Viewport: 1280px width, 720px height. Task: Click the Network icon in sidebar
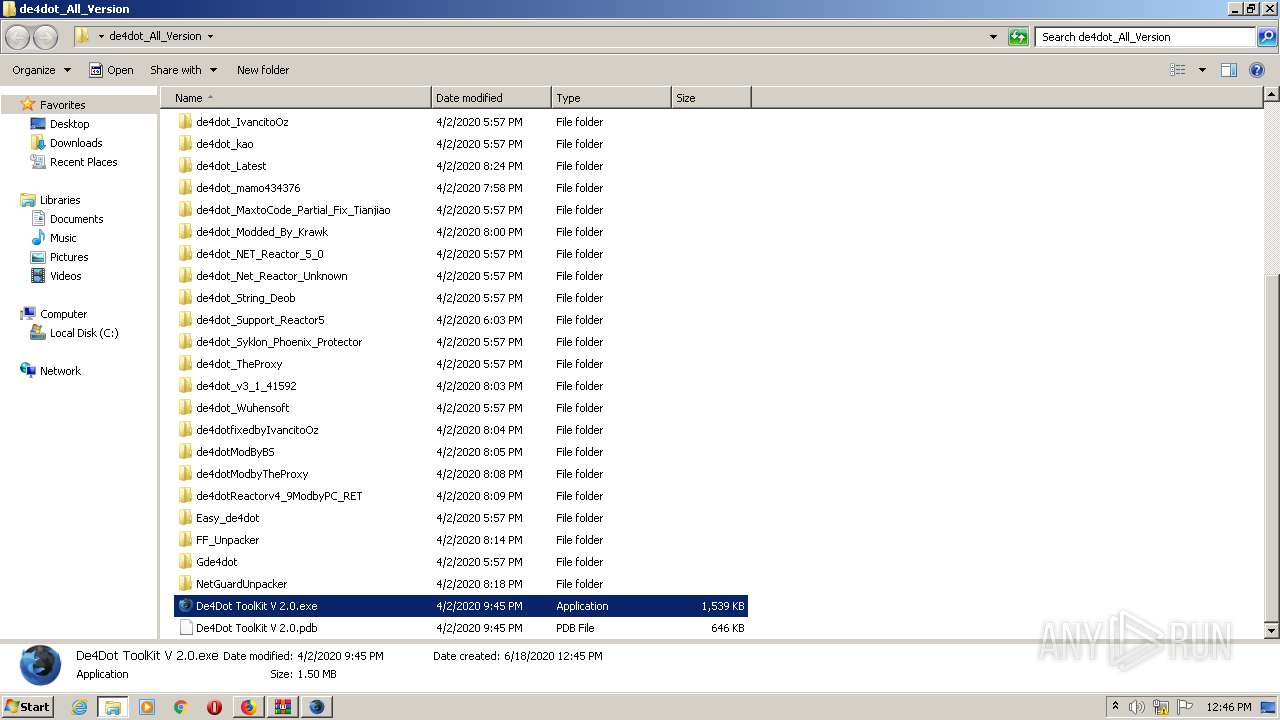(28, 371)
